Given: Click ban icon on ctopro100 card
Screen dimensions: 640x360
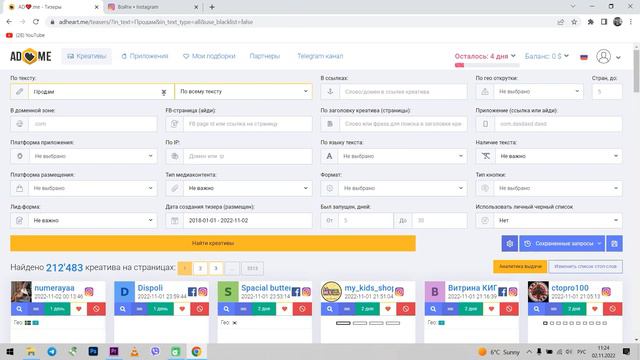Looking at the screenshot, I should coord(613,309).
